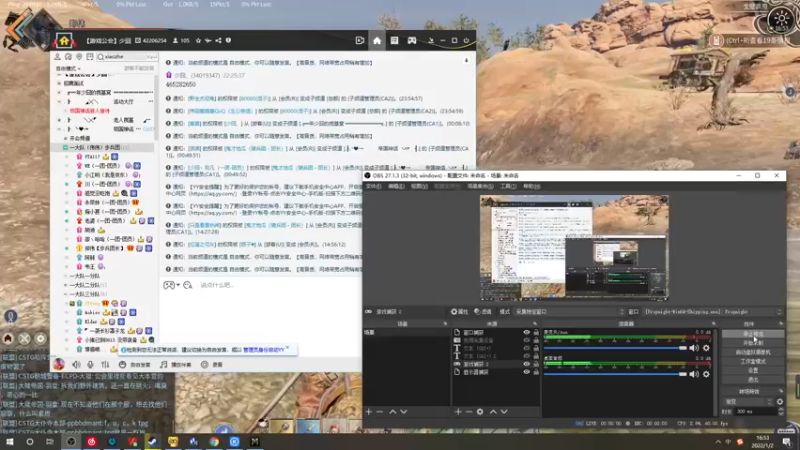
Task: Open the 模式 capture mode dropdown in OBS
Action: click(x=569, y=312)
